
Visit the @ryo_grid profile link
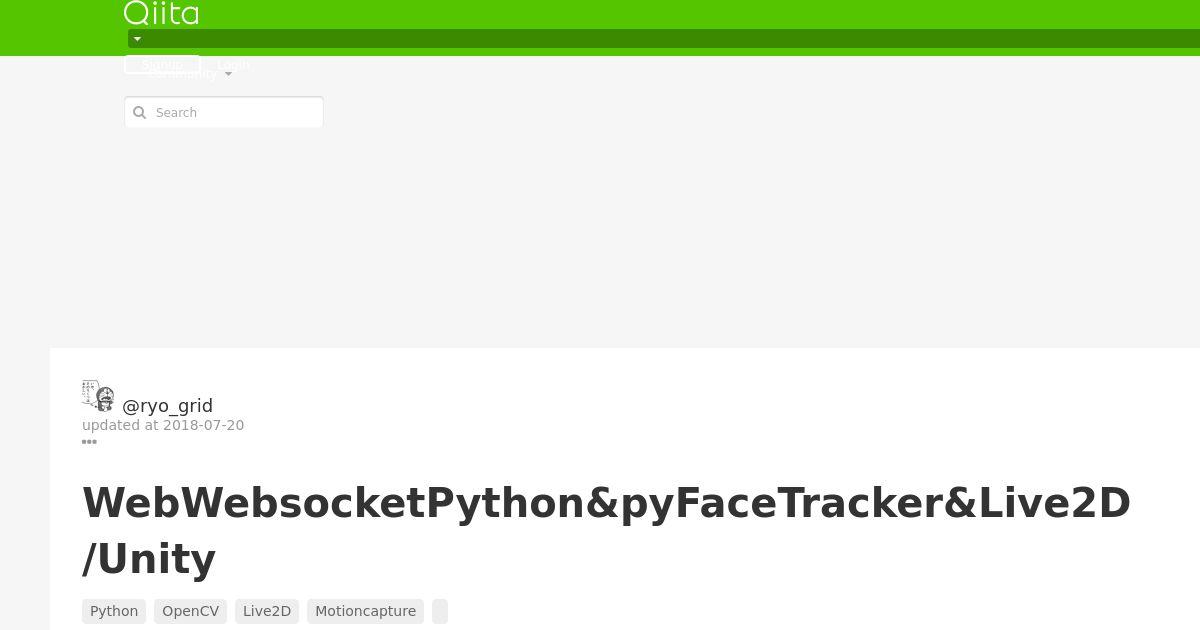(x=167, y=405)
